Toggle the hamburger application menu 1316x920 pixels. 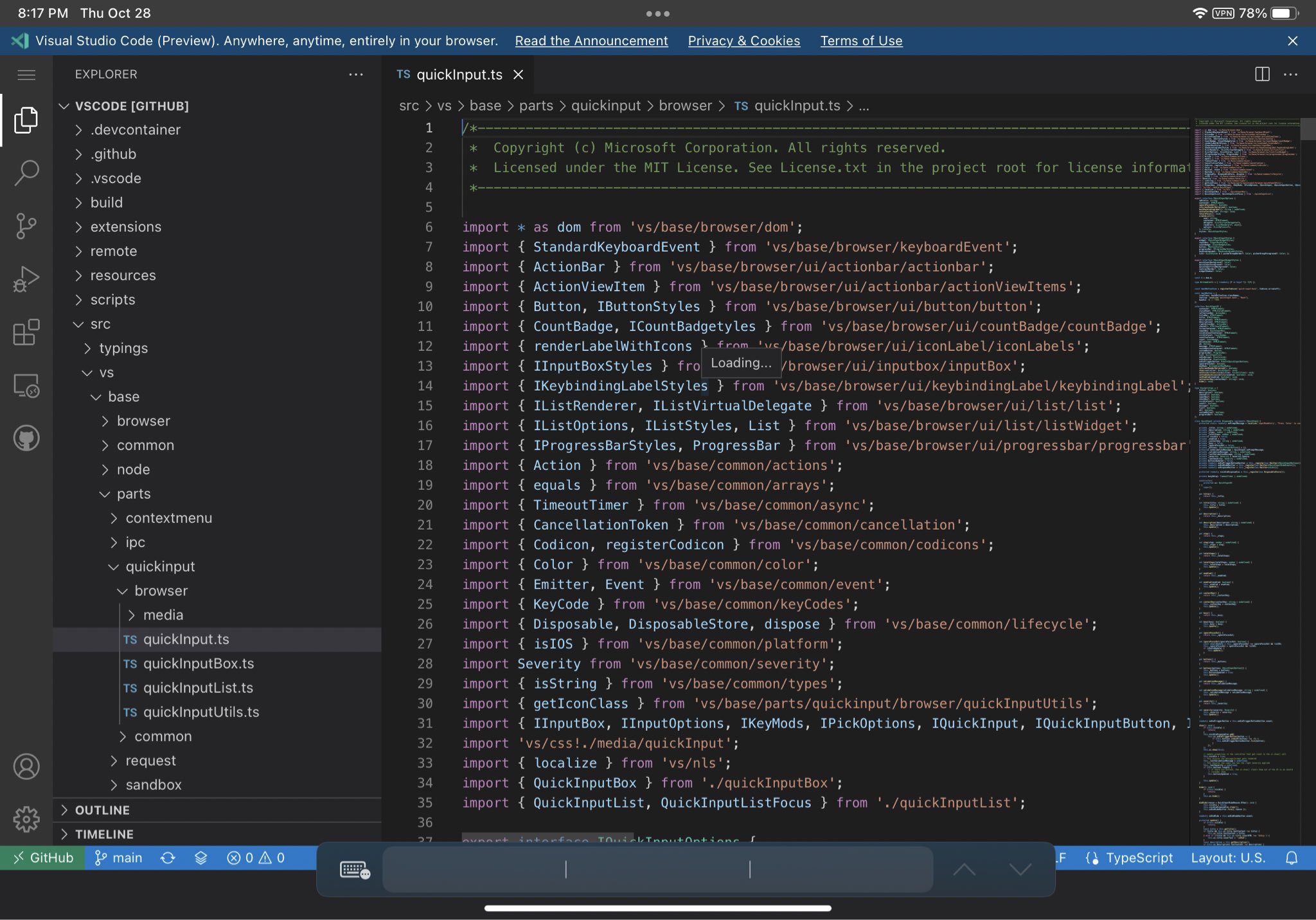[26, 75]
